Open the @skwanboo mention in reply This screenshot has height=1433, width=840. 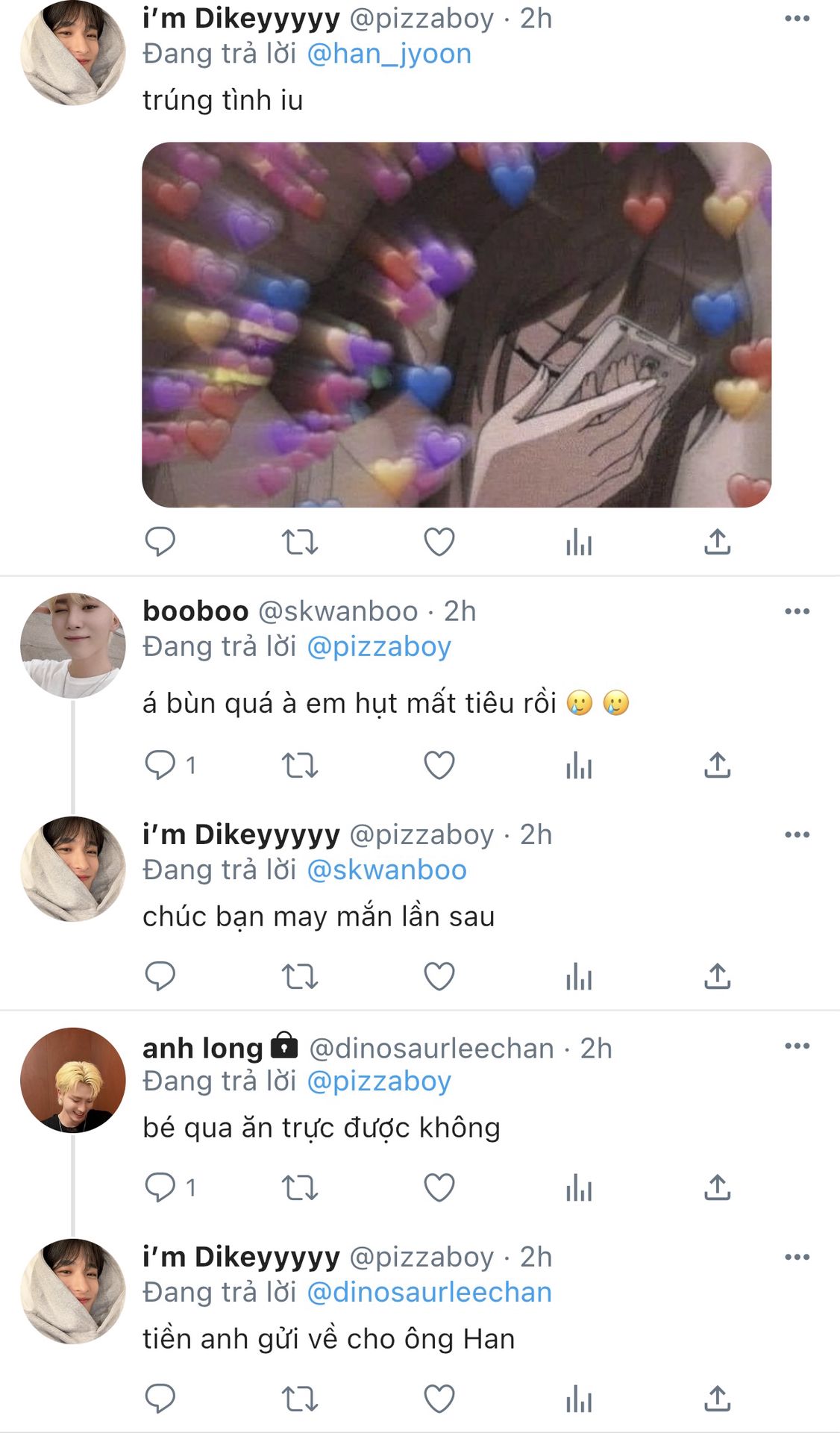click(386, 870)
